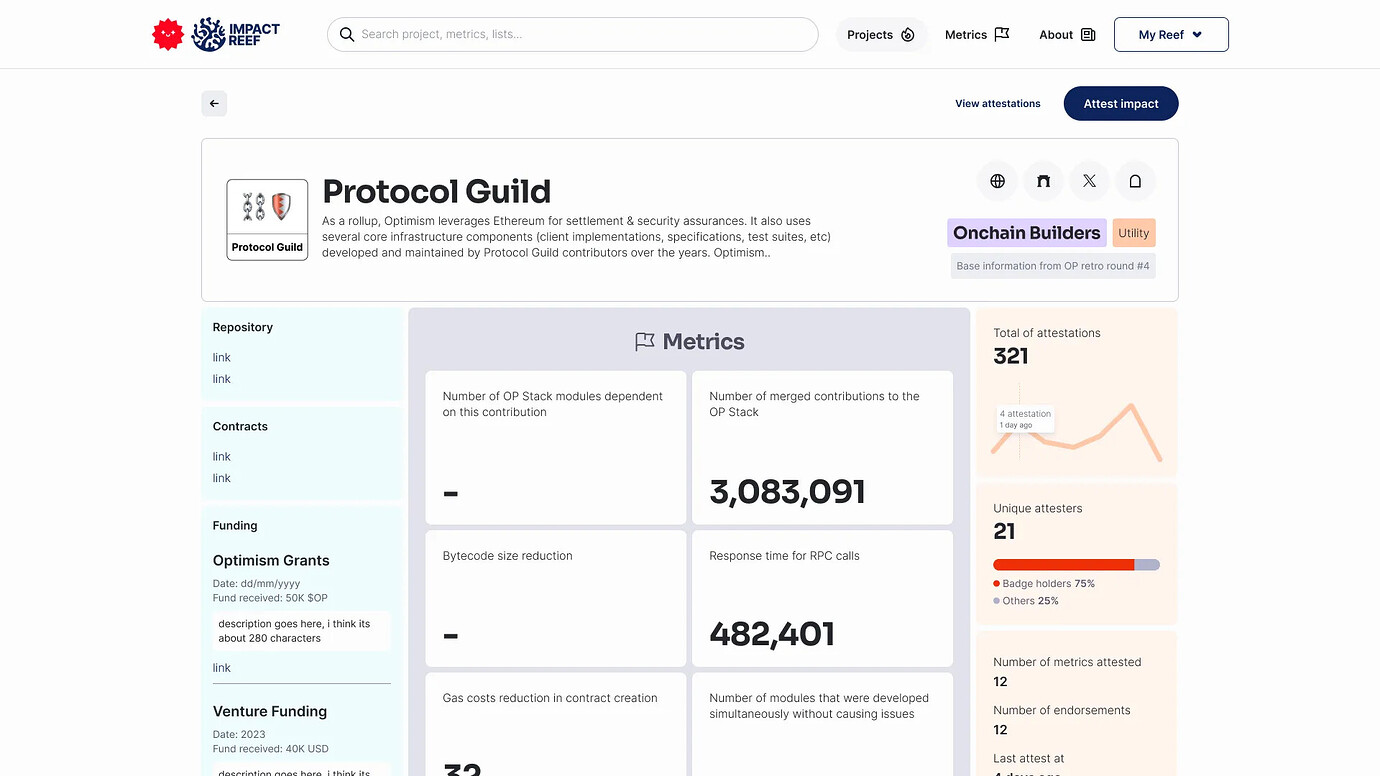
Task: Click the Onchain Builders category tag
Action: 1027,233
